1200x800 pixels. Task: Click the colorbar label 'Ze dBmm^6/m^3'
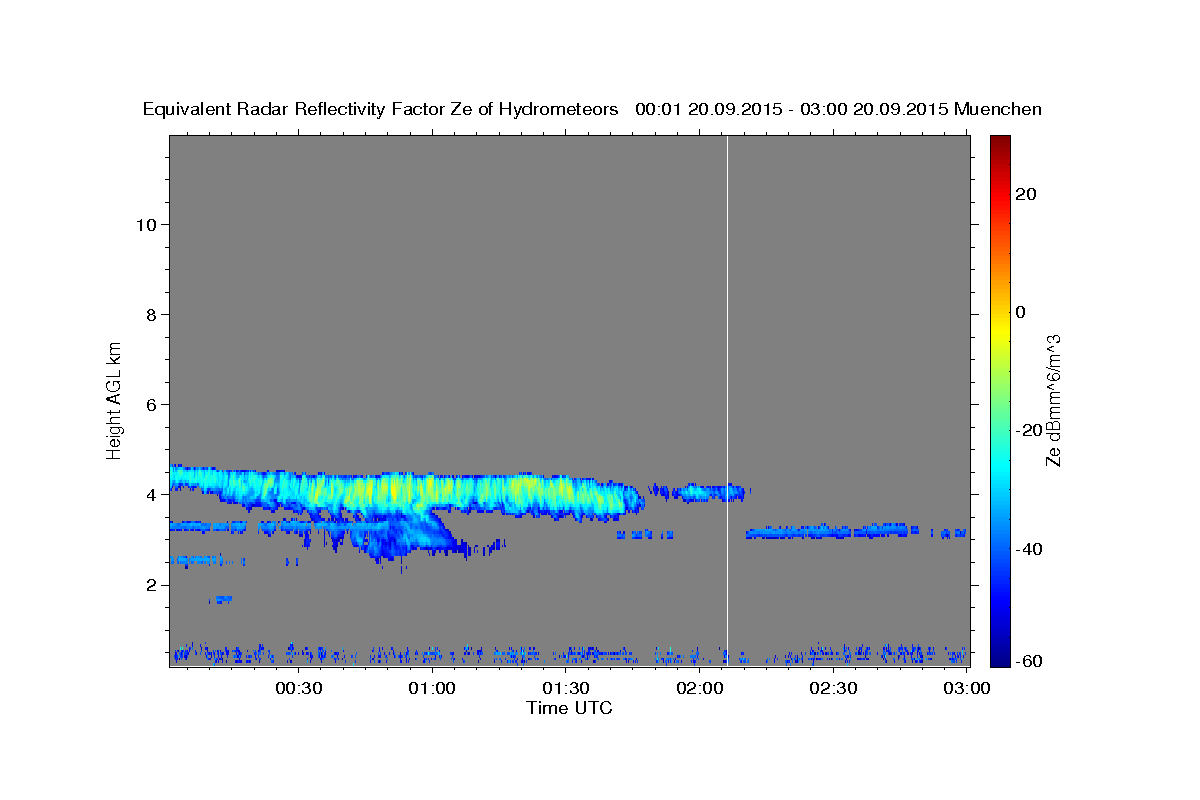click(x=1053, y=400)
